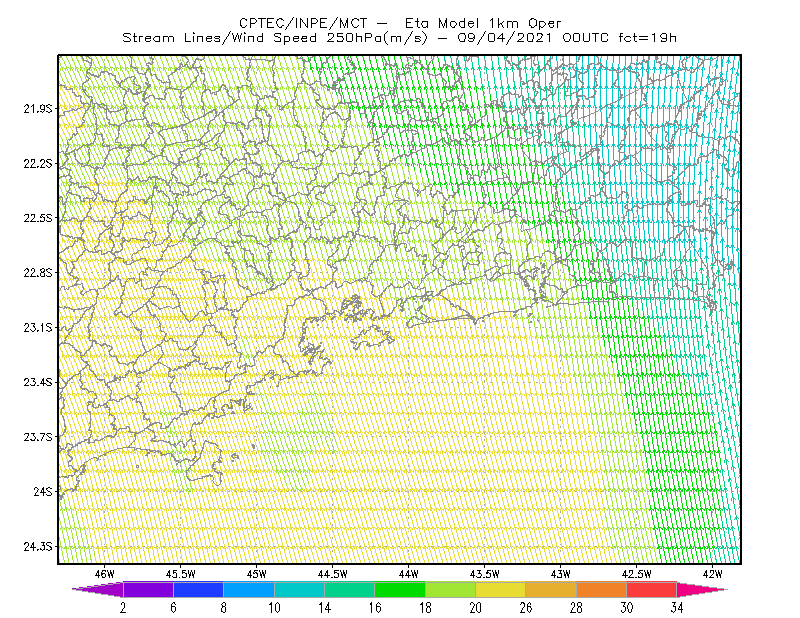Click the purple left arrow of colorbar
This screenshot has width=800, height=618.
pos(98,589)
